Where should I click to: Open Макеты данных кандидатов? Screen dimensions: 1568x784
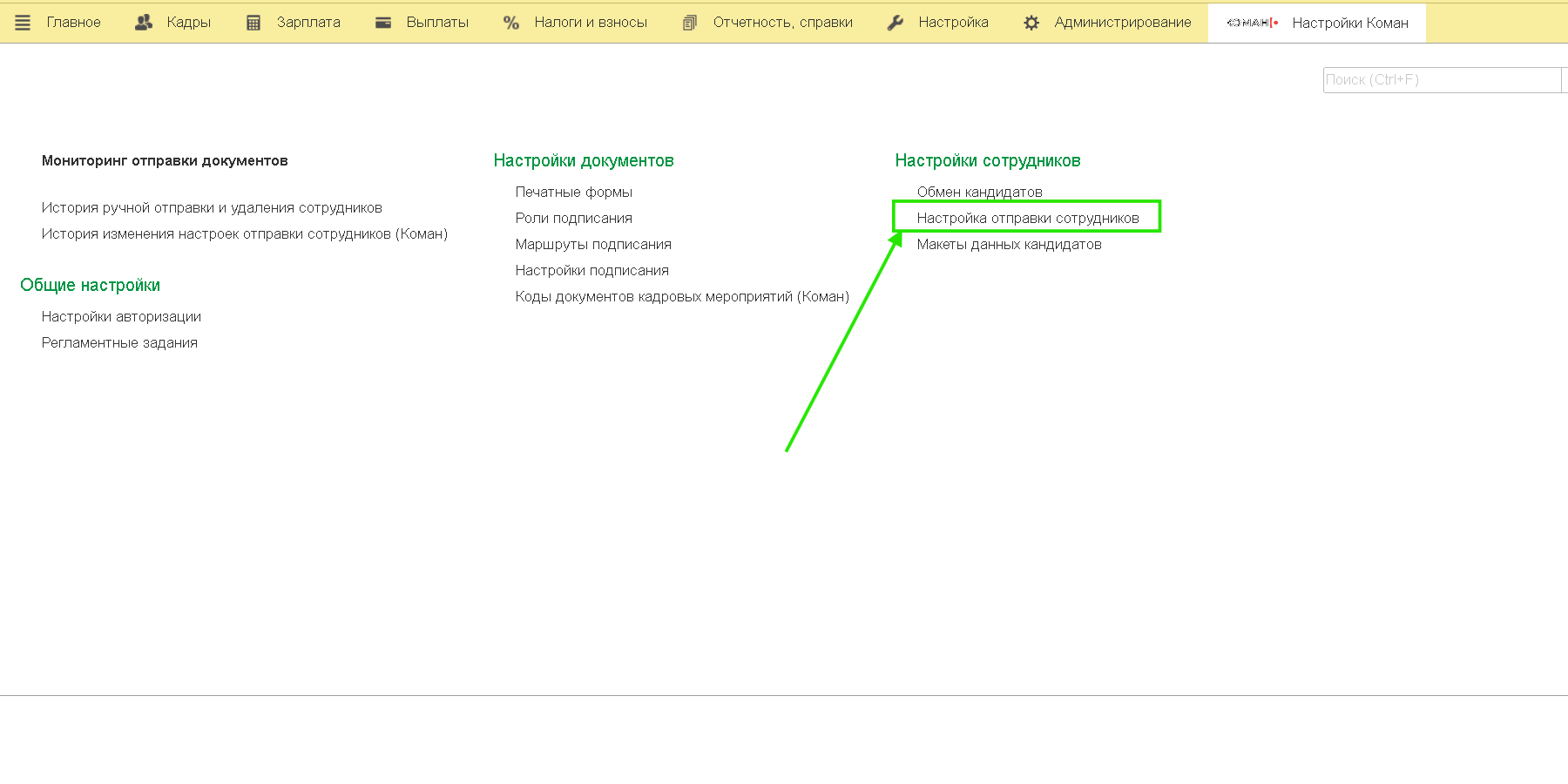coord(1009,244)
